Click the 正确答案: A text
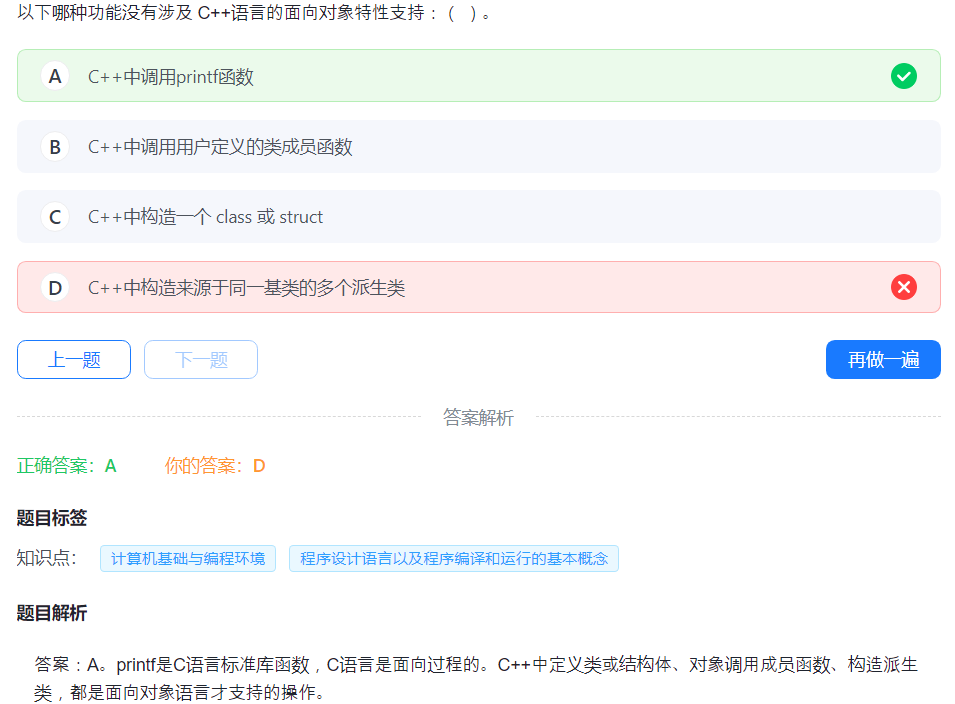This screenshot has height=704, width=955. 66,466
